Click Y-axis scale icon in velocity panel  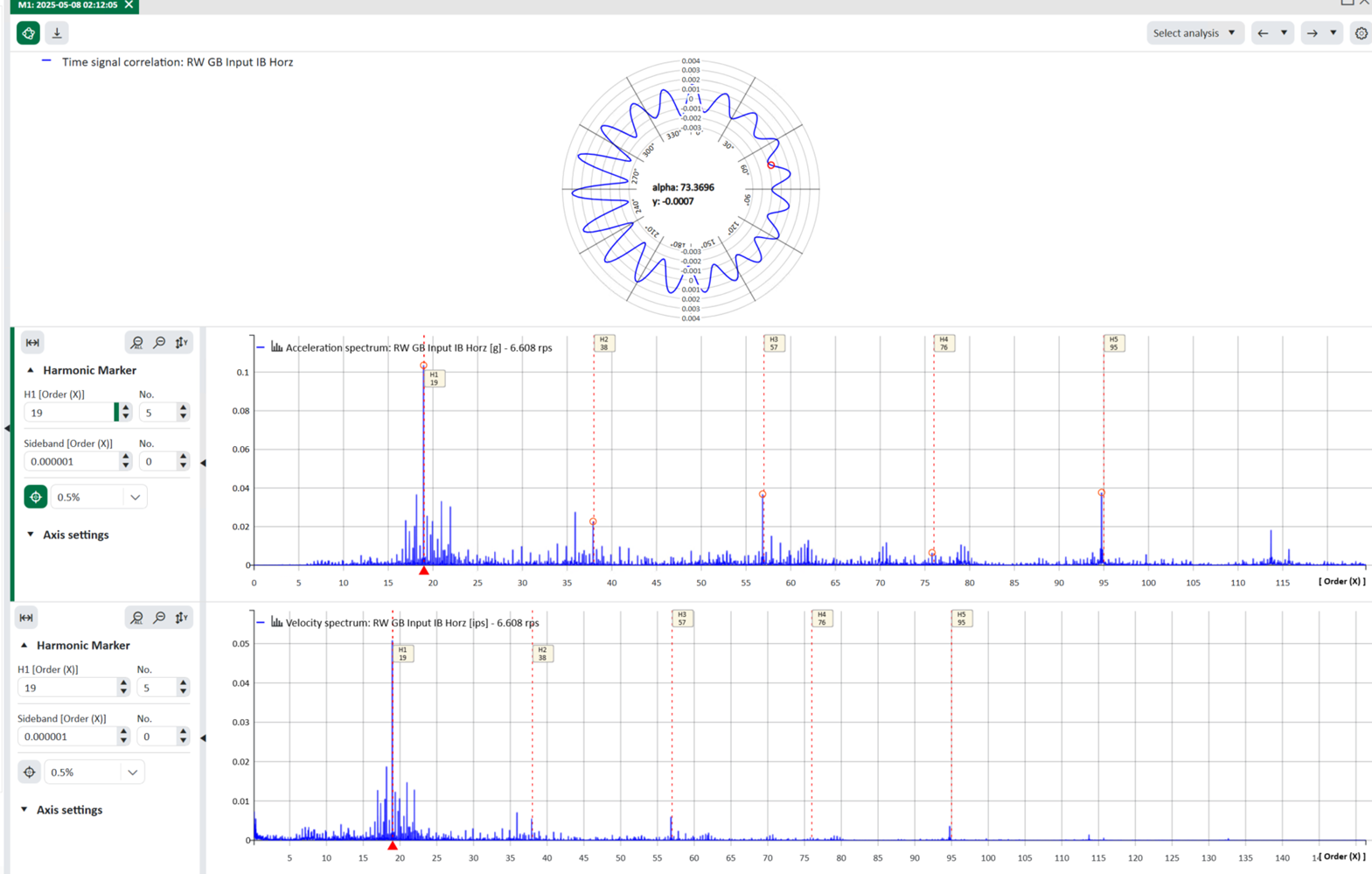point(182,618)
